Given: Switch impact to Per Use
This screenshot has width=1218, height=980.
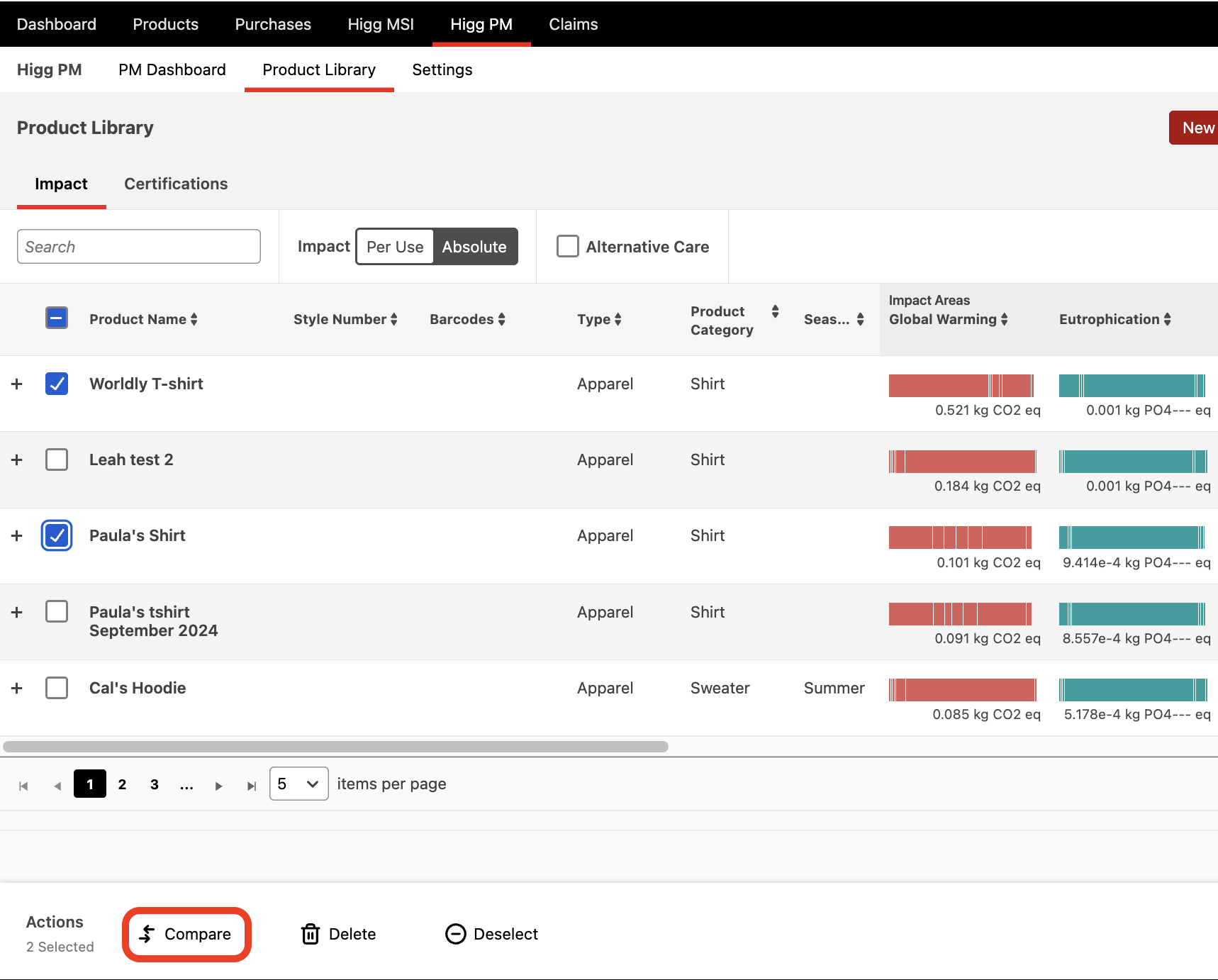Looking at the screenshot, I should pyautogui.click(x=395, y=247).
